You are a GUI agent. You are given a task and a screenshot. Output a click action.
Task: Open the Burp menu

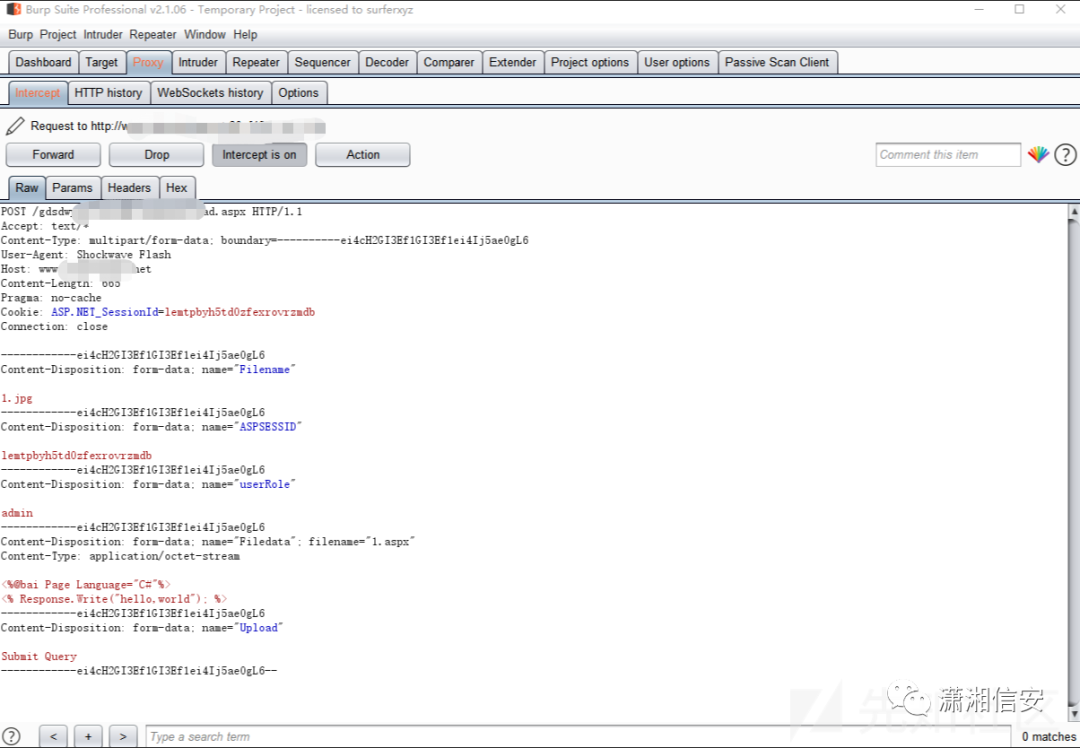[x=21, y=34]
